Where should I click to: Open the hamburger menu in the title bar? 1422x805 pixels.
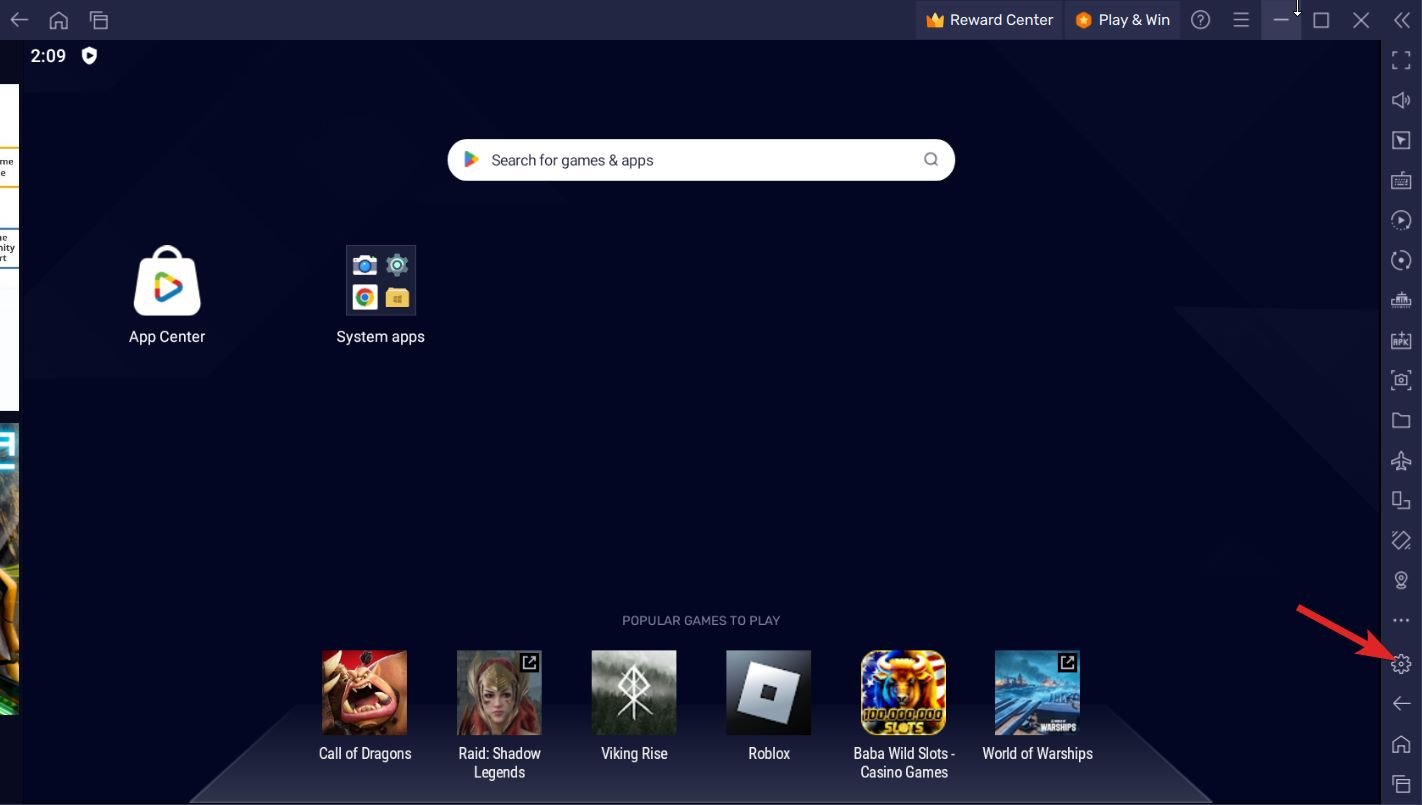click(x=1241, y=20)
